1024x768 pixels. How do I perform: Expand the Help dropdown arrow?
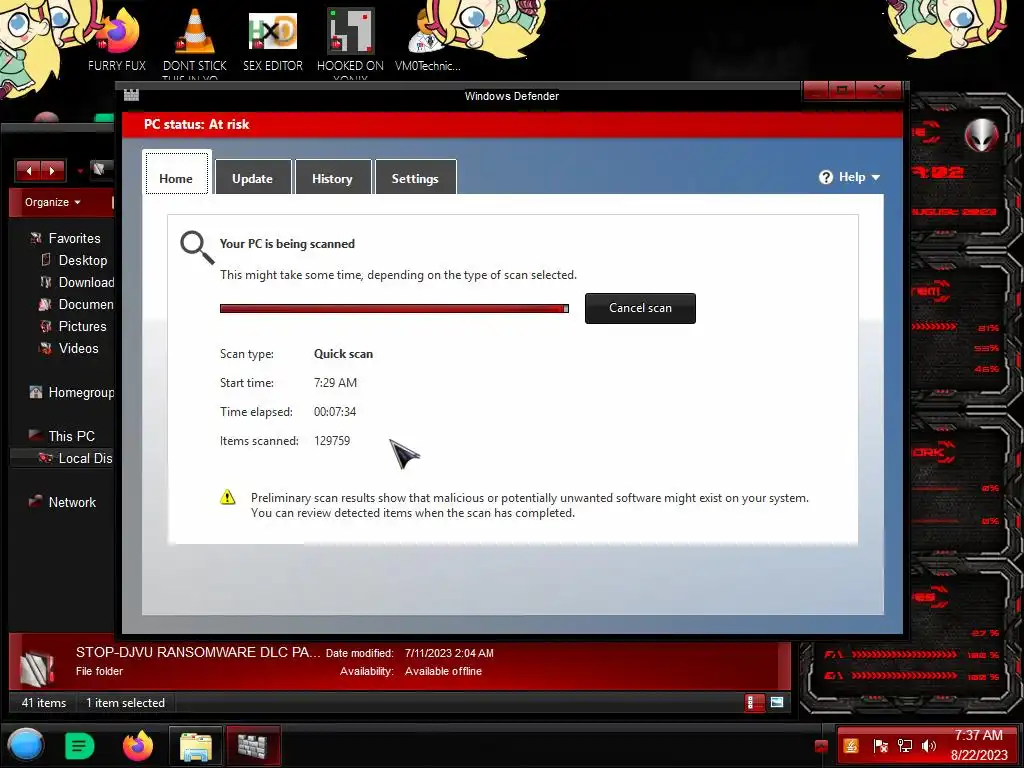876,178
